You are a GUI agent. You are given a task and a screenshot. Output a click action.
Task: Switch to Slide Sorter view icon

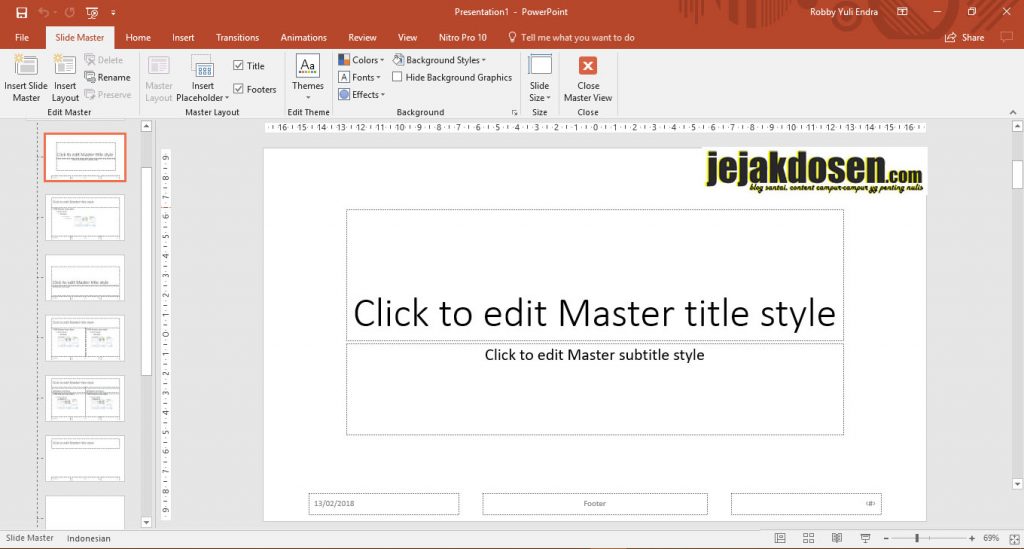tap(808, 538)
